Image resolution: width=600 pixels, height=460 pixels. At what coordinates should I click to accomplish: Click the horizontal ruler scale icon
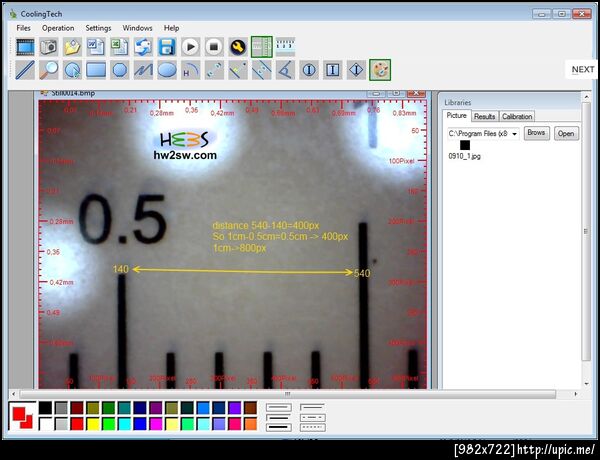(285, 47)
